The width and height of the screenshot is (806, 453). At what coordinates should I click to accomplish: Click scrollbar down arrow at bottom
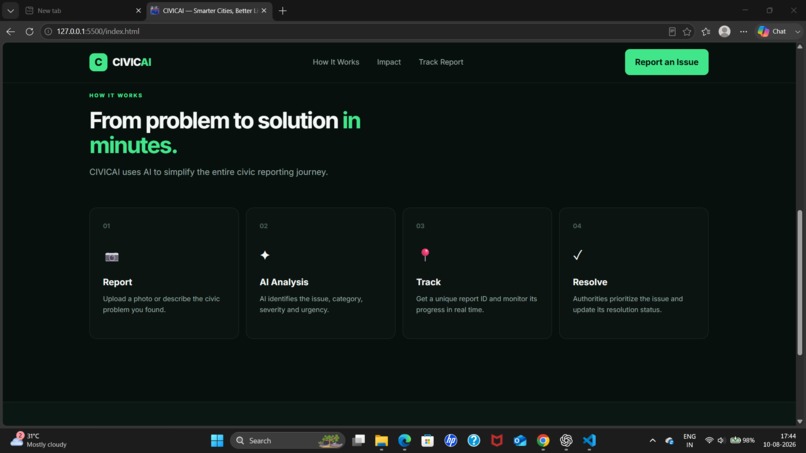[799, 422]
